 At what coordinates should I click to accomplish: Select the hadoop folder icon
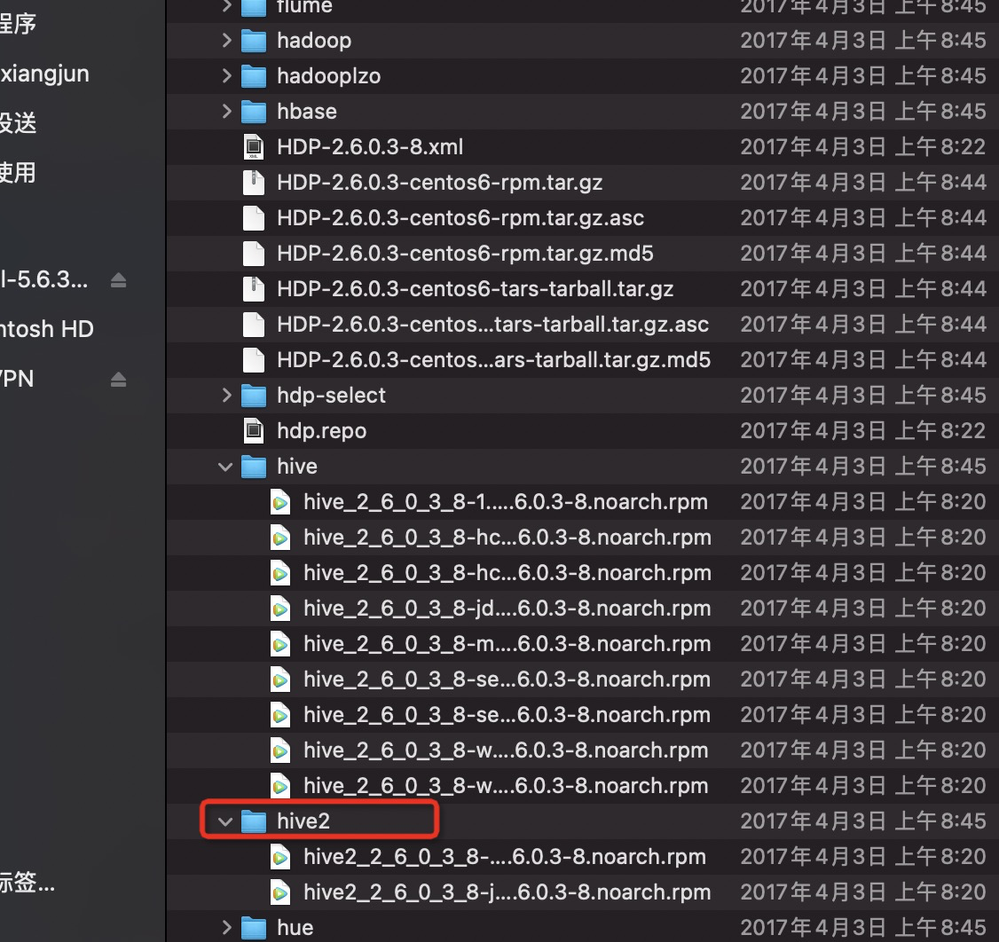(254, 41)
